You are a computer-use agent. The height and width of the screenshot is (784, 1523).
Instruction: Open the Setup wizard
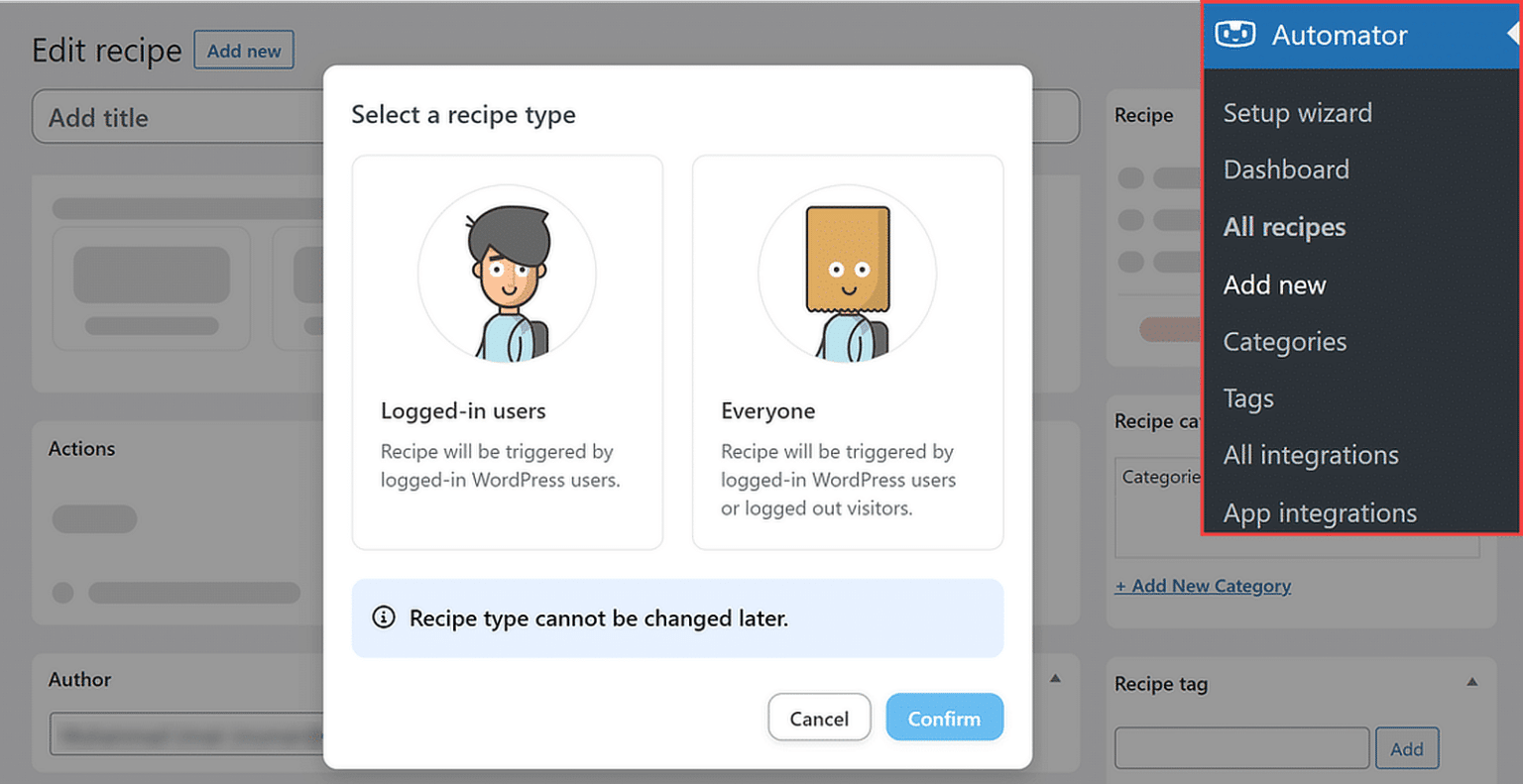pos(1298,113)
